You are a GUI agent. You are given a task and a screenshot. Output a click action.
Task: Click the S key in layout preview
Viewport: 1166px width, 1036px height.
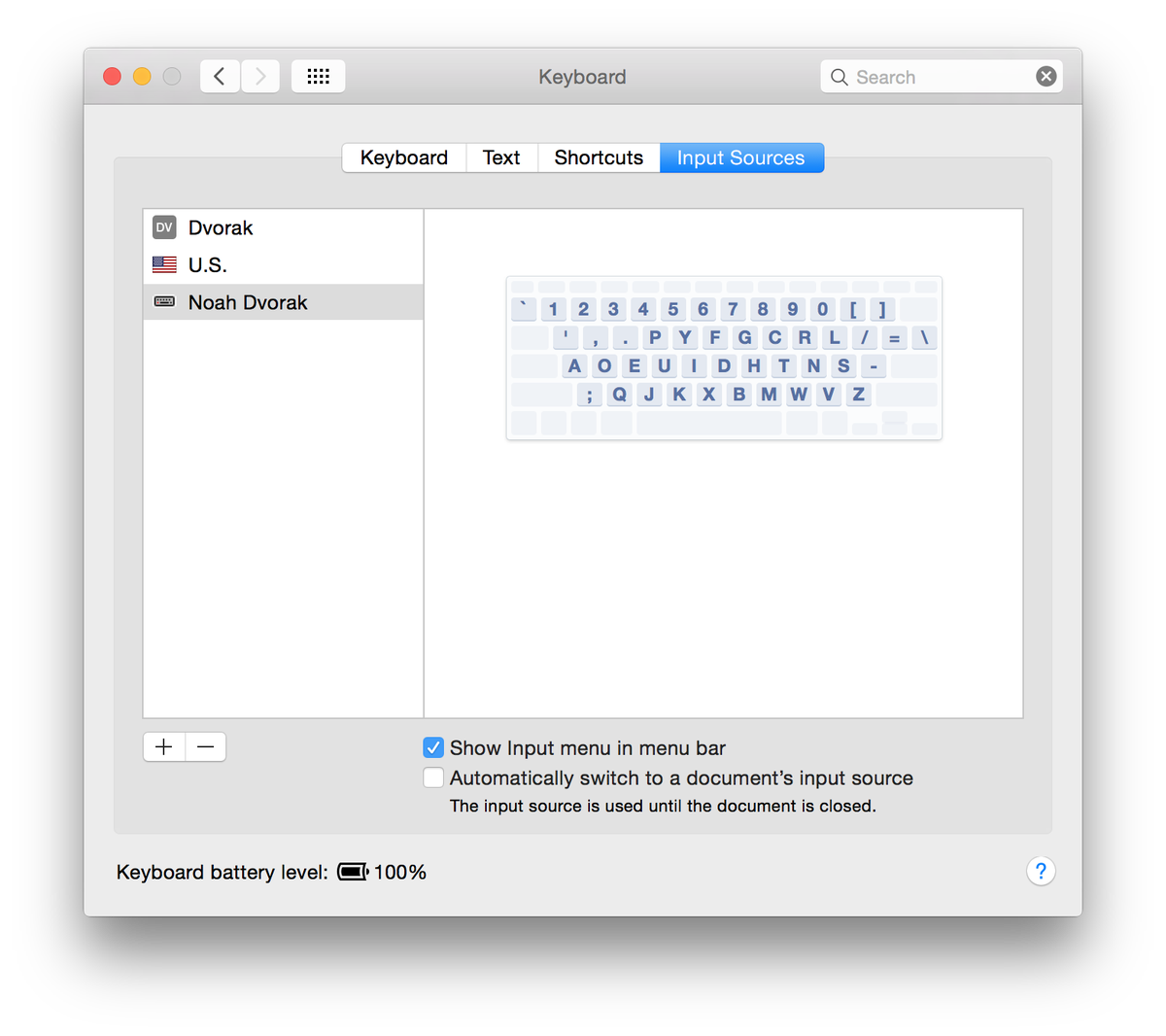point(843,365)
